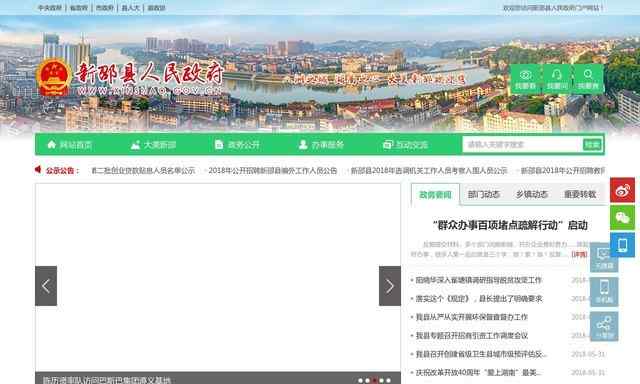Click the slideshow caption bar text
This screenshot has height=384, width=640.
(x=107, y=380)
